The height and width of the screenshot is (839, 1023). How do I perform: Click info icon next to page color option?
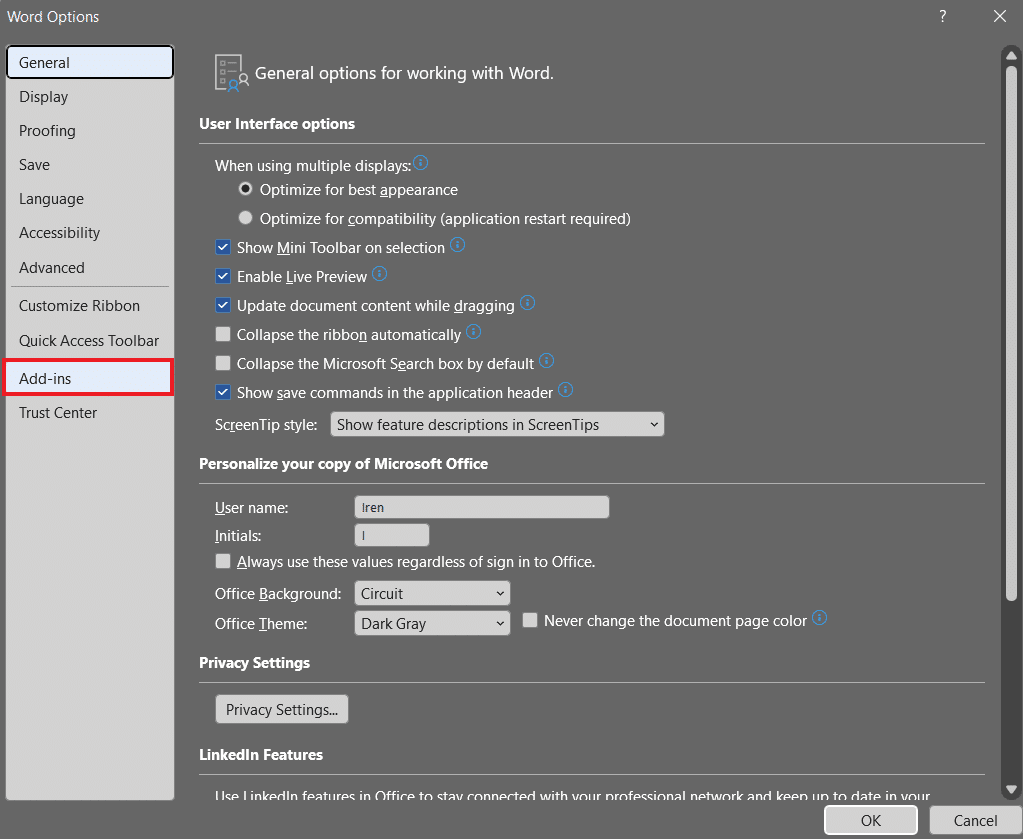coord(820,618)
